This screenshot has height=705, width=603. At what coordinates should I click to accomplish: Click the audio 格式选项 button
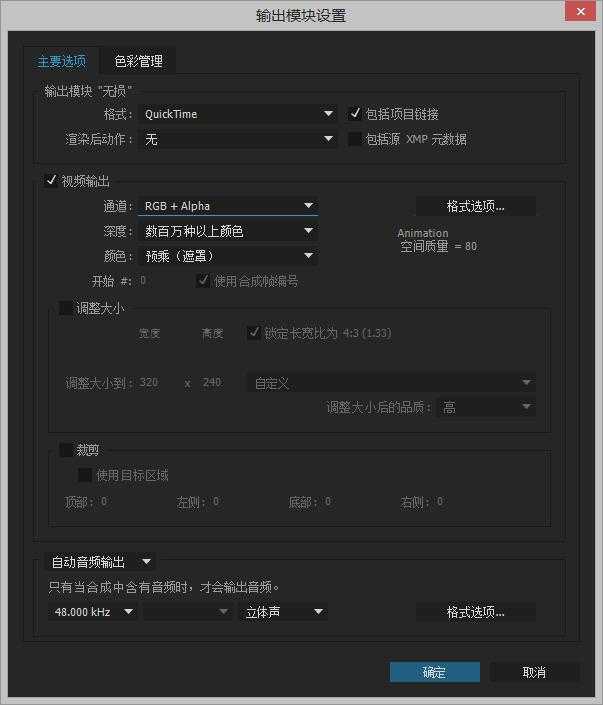[x=476, y=612]
